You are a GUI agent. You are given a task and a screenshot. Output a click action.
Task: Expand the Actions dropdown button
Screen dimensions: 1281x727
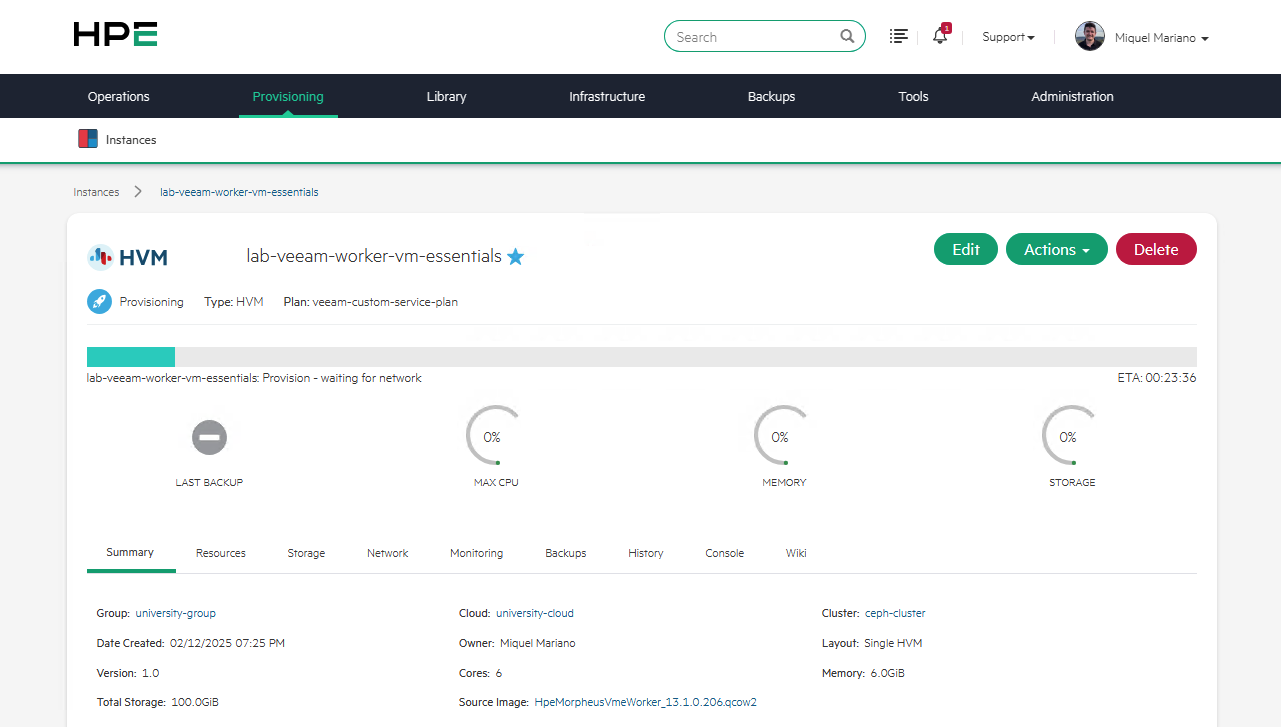point(1057,250)
